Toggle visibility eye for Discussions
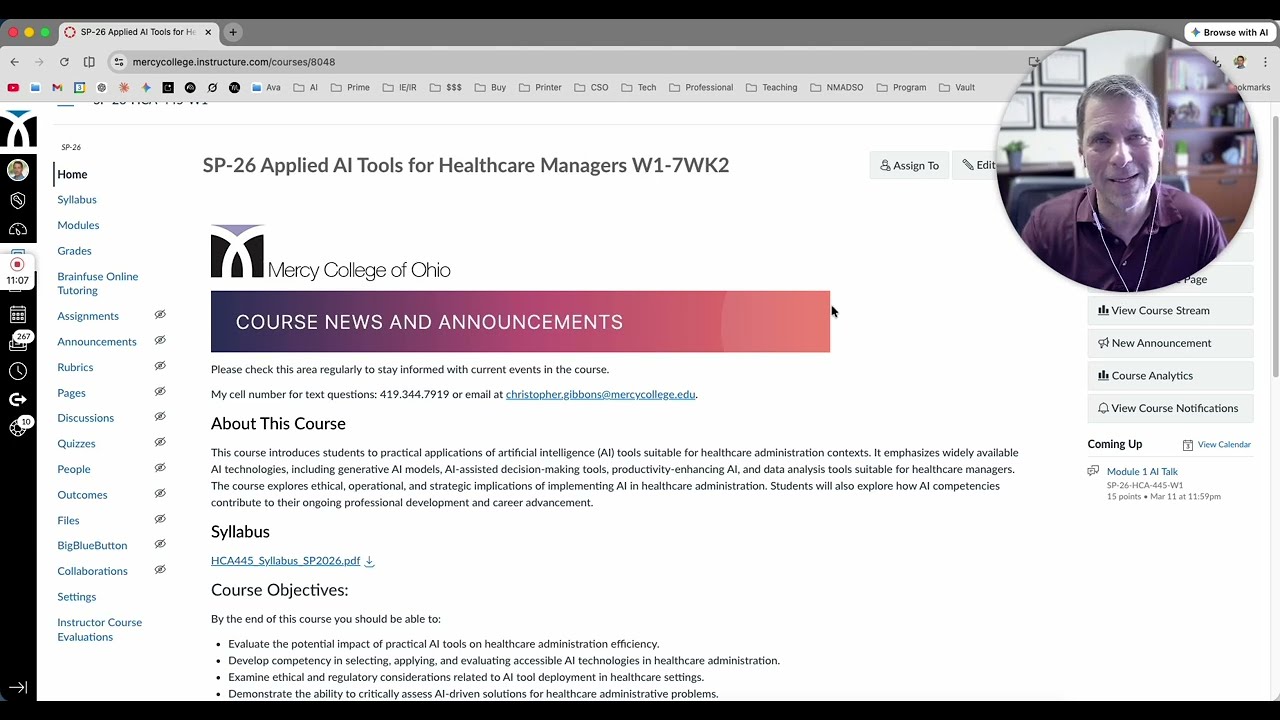This screenshot has height=720, width=1280. click(160, 417)
